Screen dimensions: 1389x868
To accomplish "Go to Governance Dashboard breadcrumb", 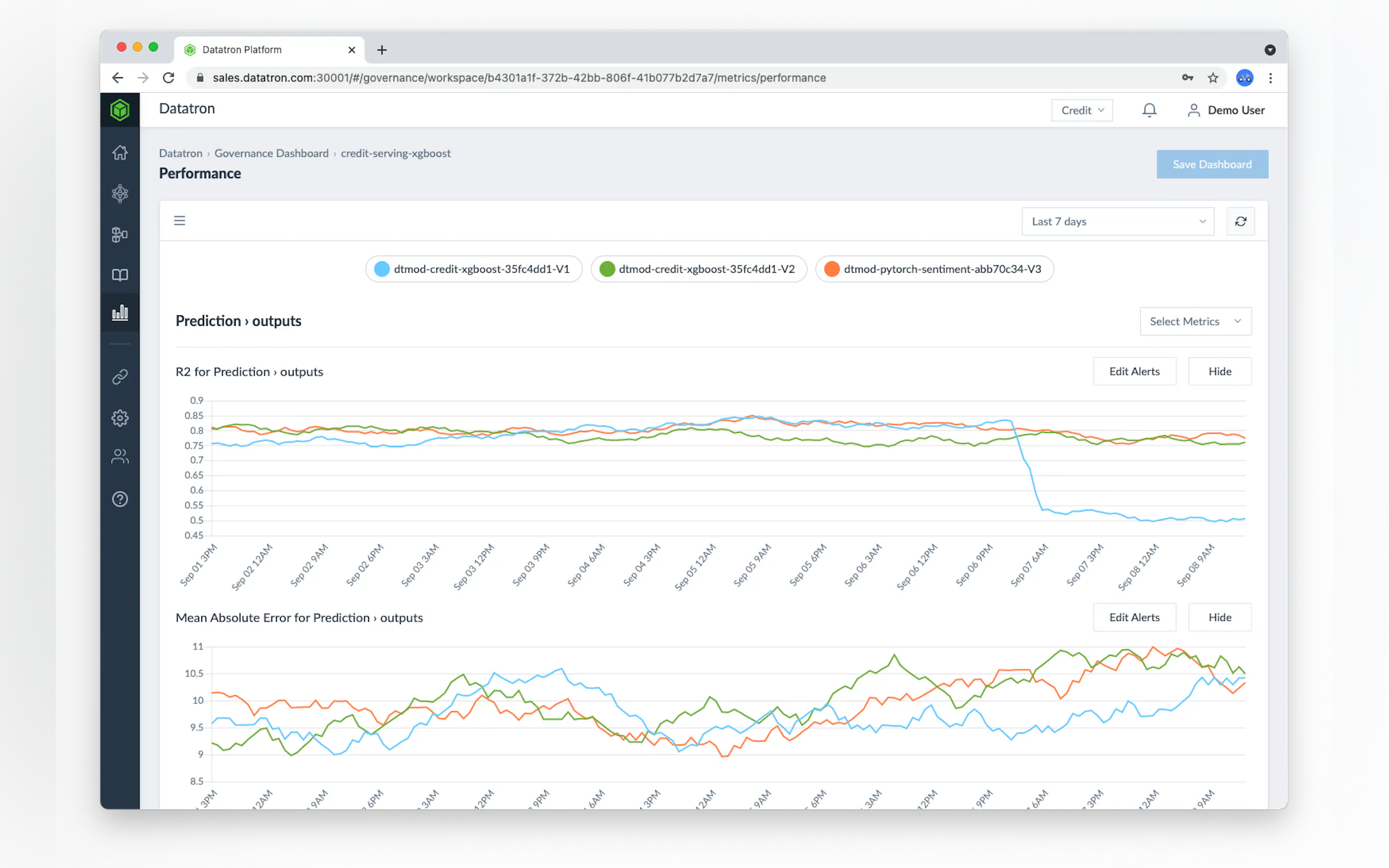I will (x=271, y=153).
